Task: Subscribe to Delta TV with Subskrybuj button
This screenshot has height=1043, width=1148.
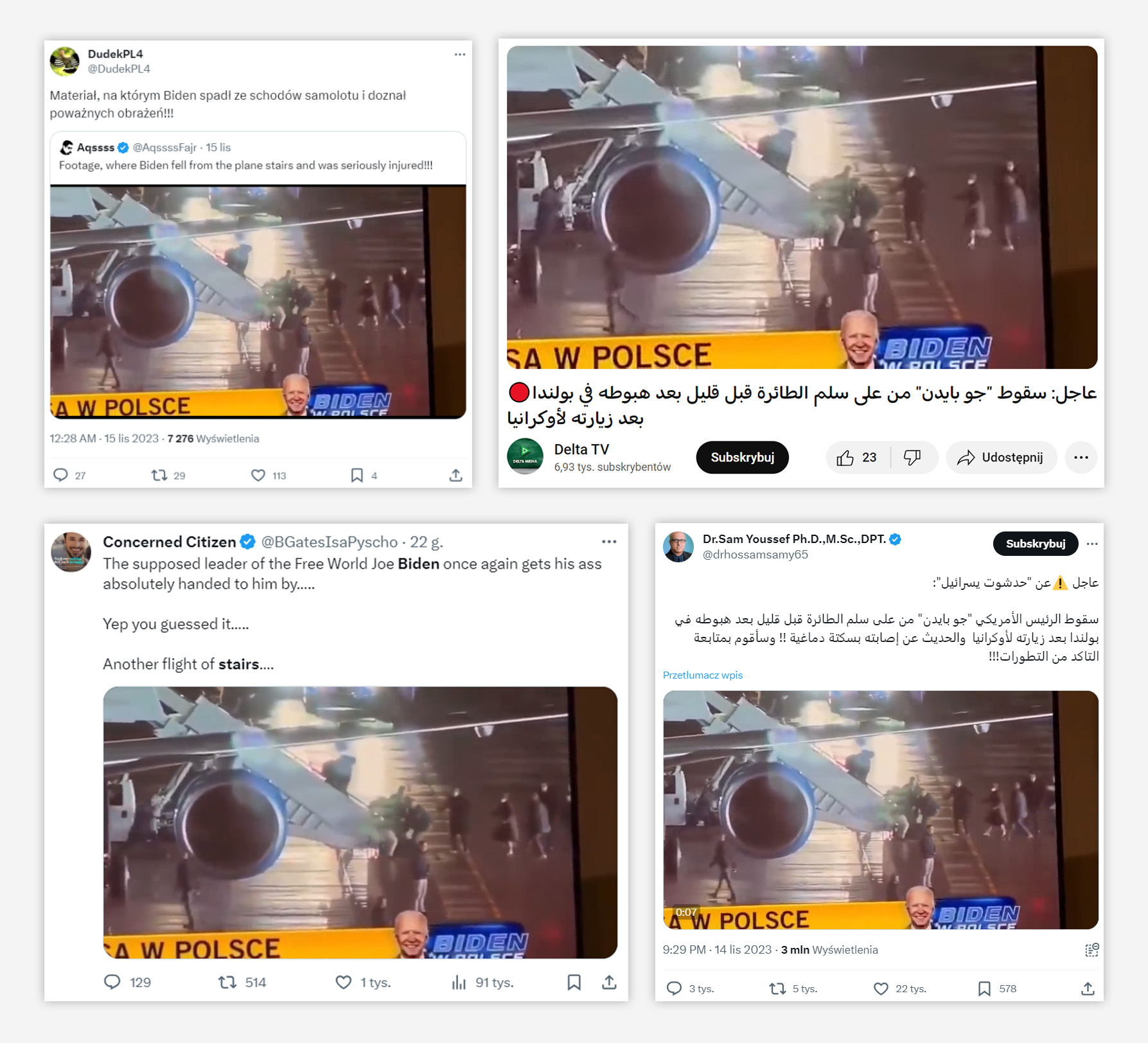Action: [x=743, y=458]
